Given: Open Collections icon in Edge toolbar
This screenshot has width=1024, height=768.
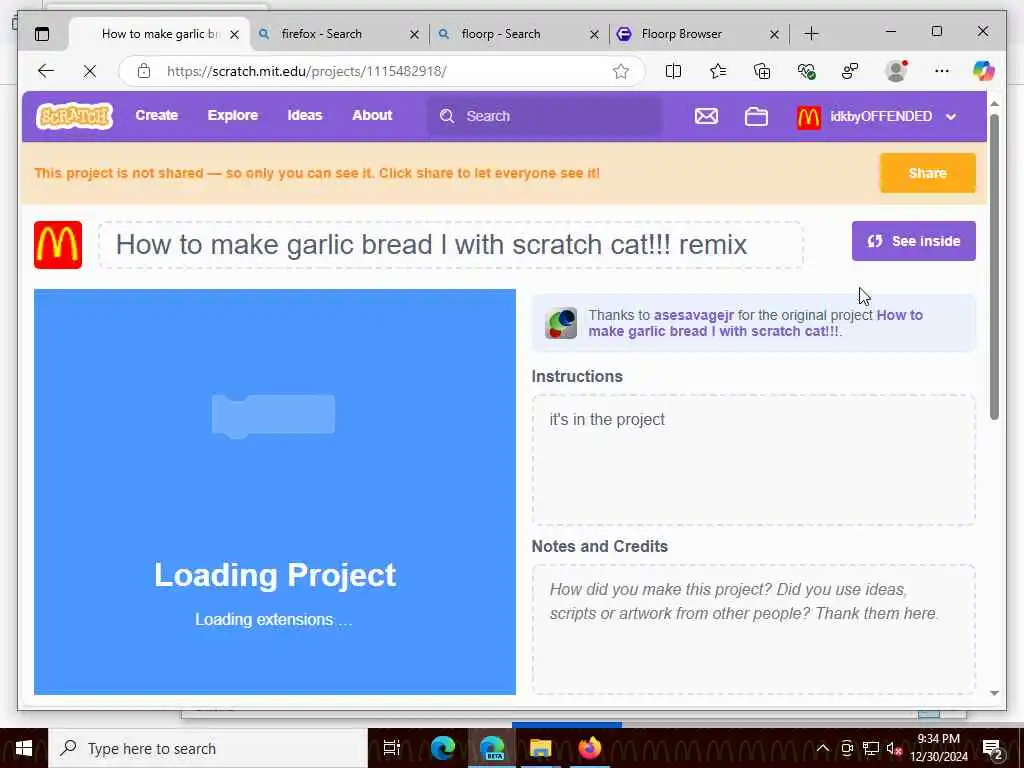Looking at the screenshot, I should (762, 71).
